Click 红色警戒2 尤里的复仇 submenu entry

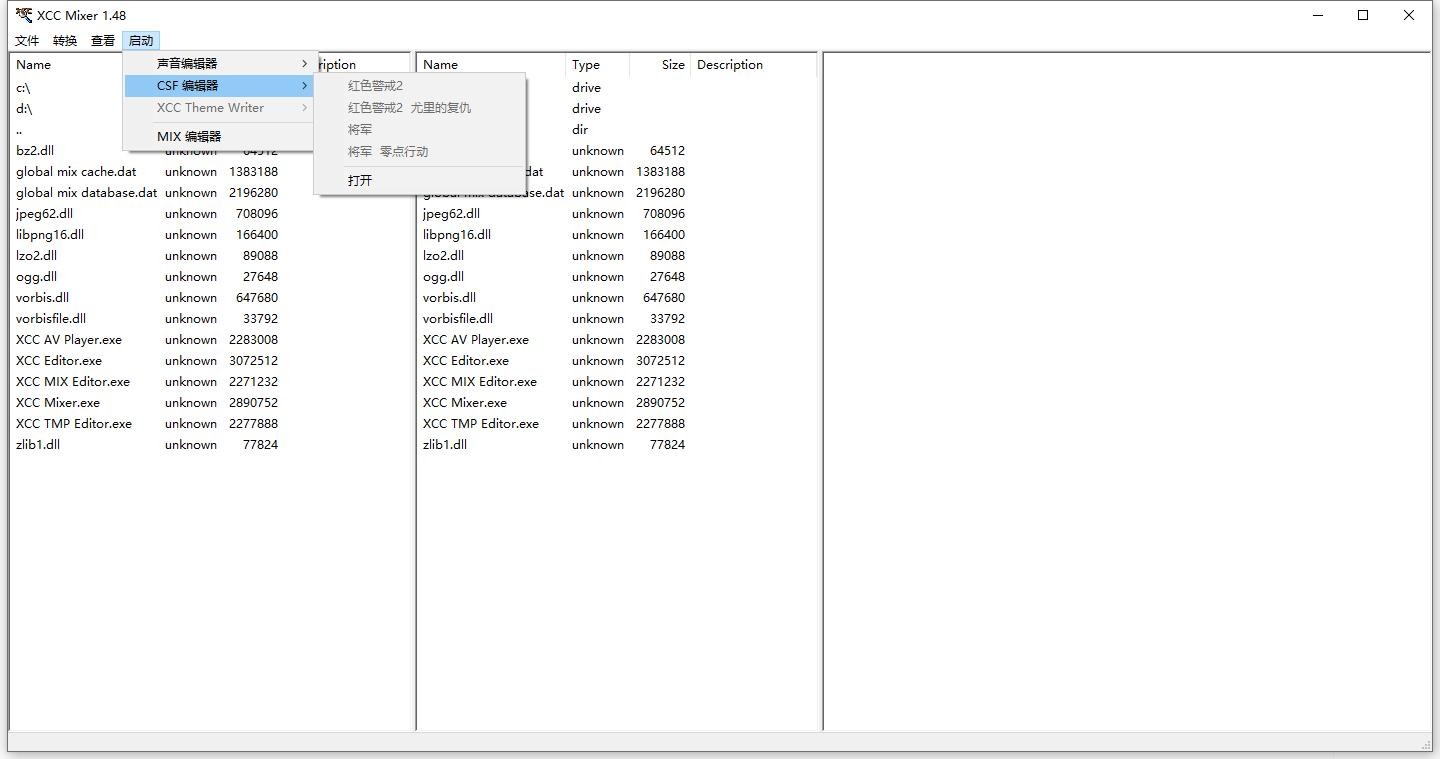420,107
